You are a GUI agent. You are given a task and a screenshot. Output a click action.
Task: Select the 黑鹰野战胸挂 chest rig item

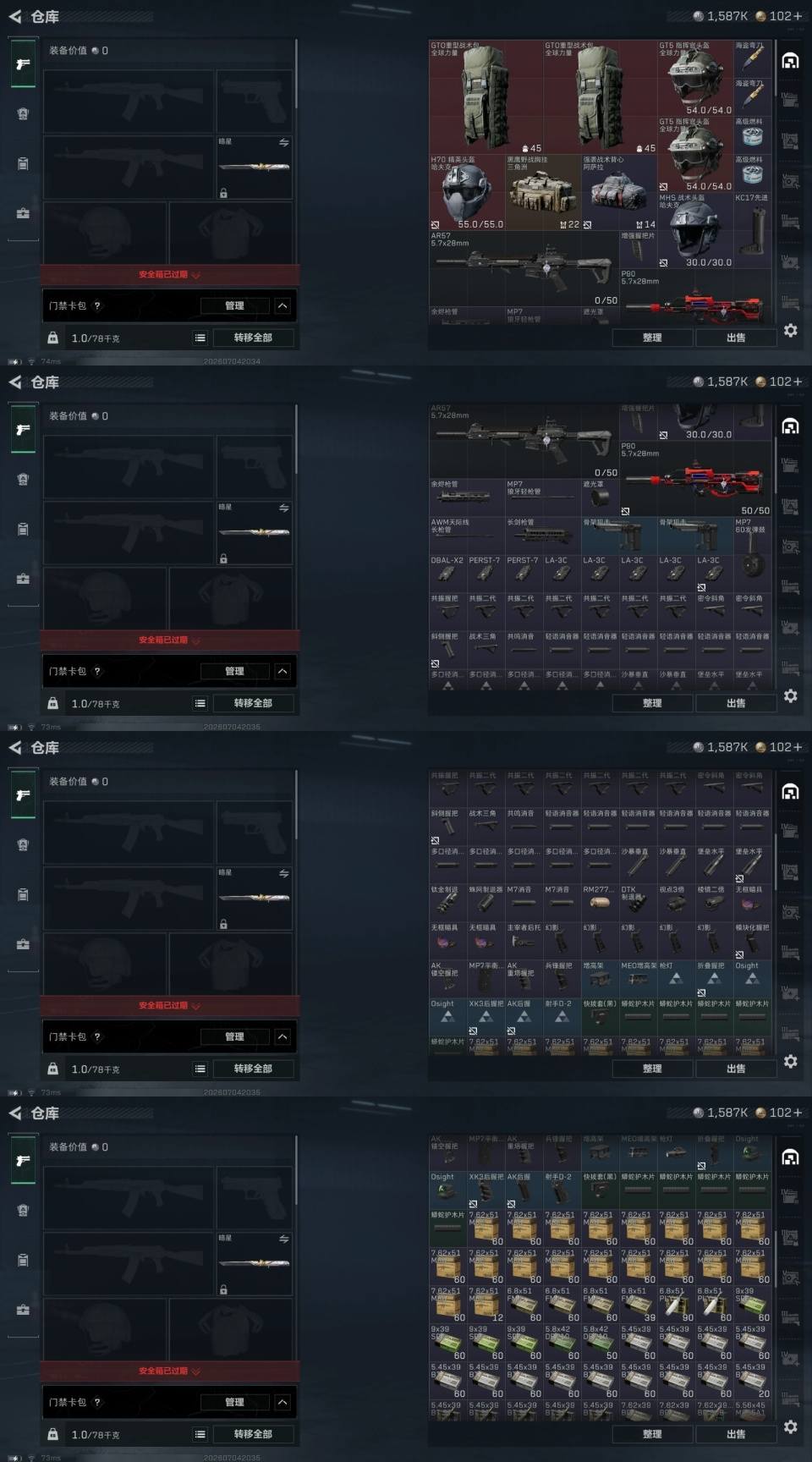(543, 192)
